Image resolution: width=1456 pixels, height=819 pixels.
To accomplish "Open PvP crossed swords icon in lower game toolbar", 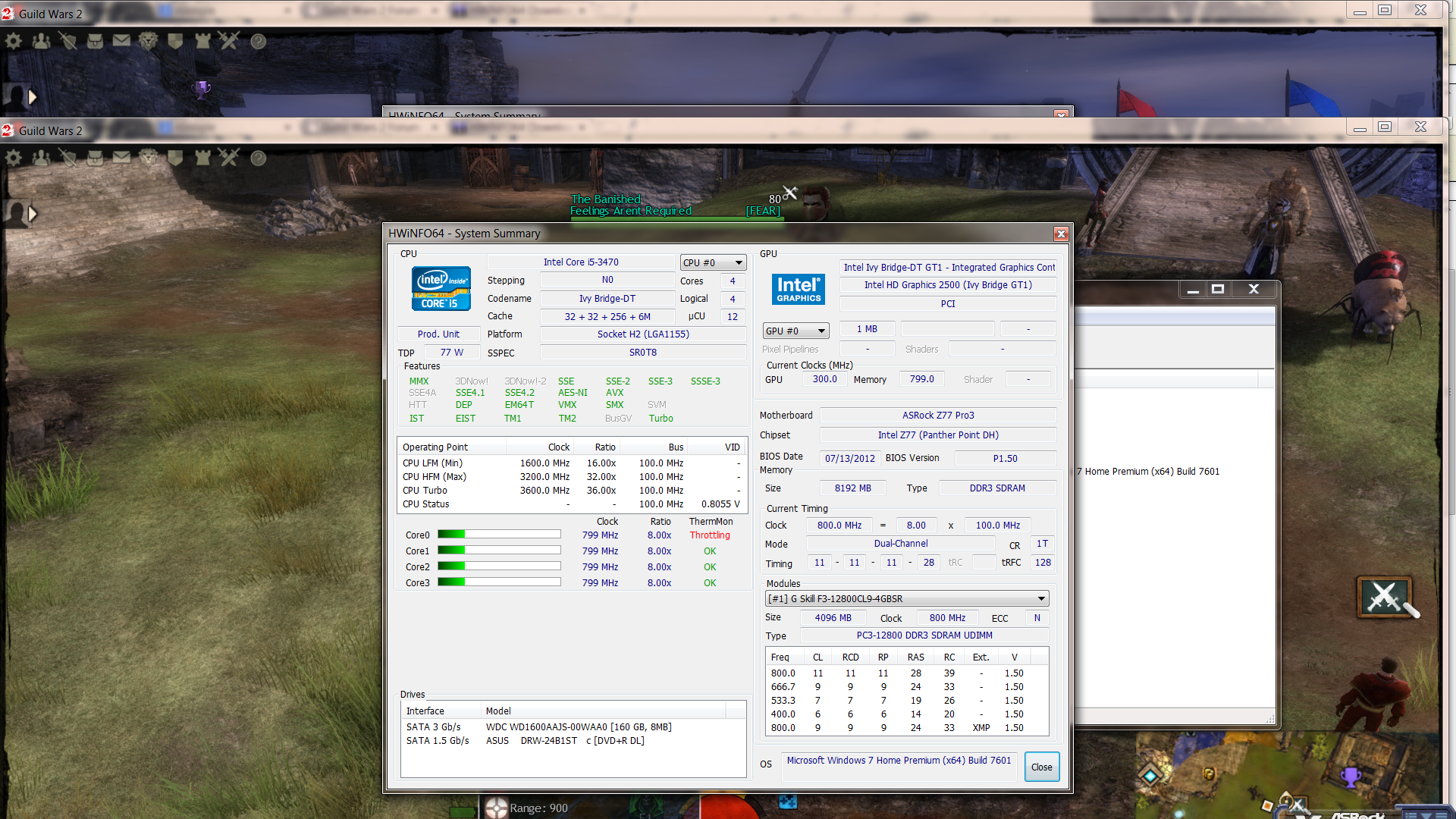I will point(229,158).
